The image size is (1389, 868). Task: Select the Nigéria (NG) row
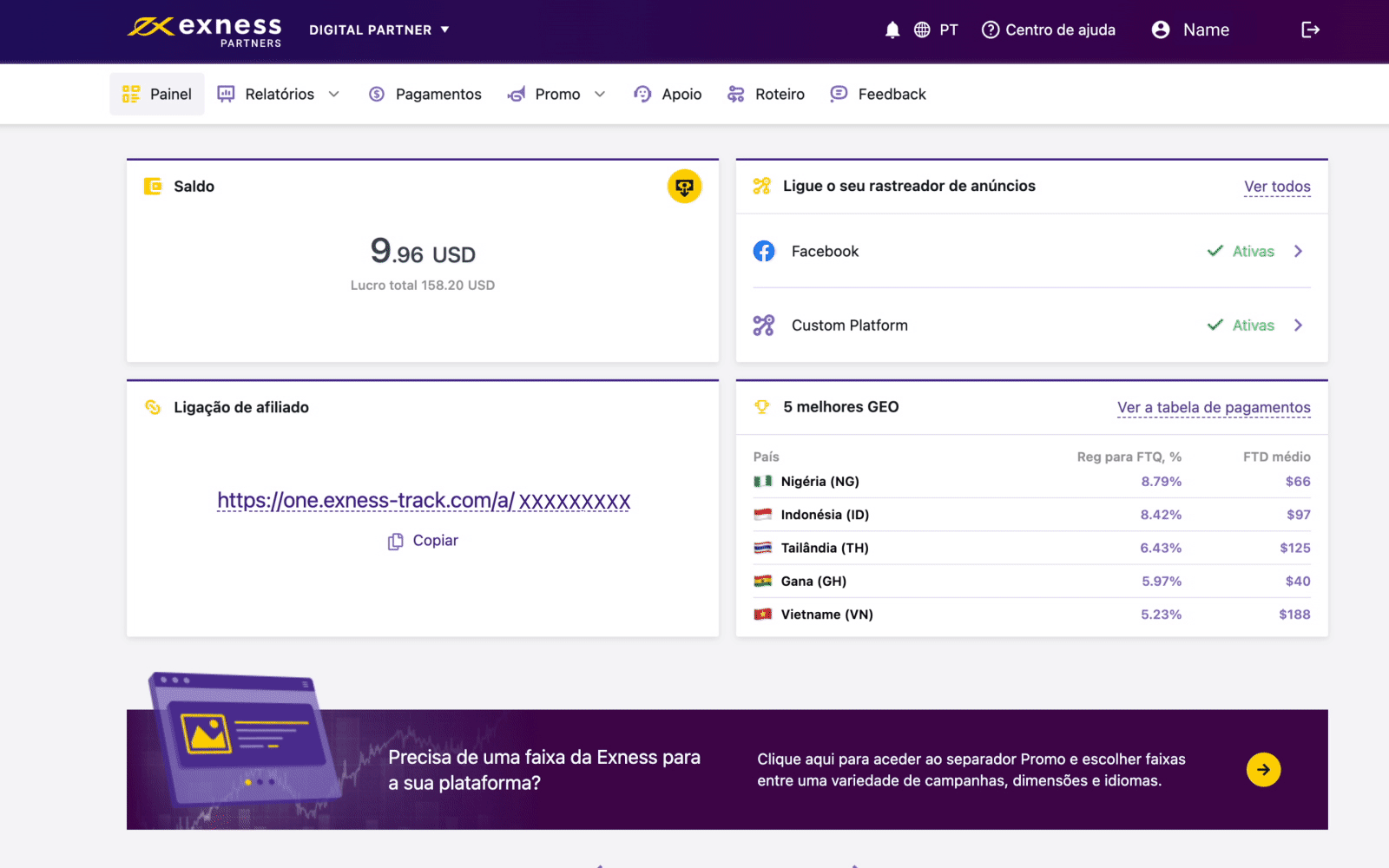coord(1031,481)
